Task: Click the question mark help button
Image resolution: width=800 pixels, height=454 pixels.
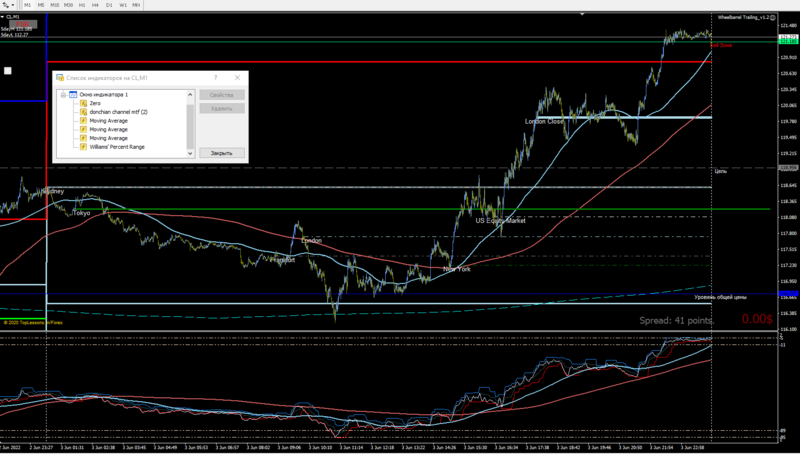Action: pos(215,78)
